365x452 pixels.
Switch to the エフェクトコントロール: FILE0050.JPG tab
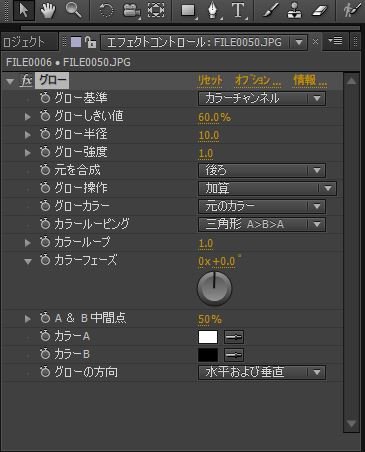point(194,42)
